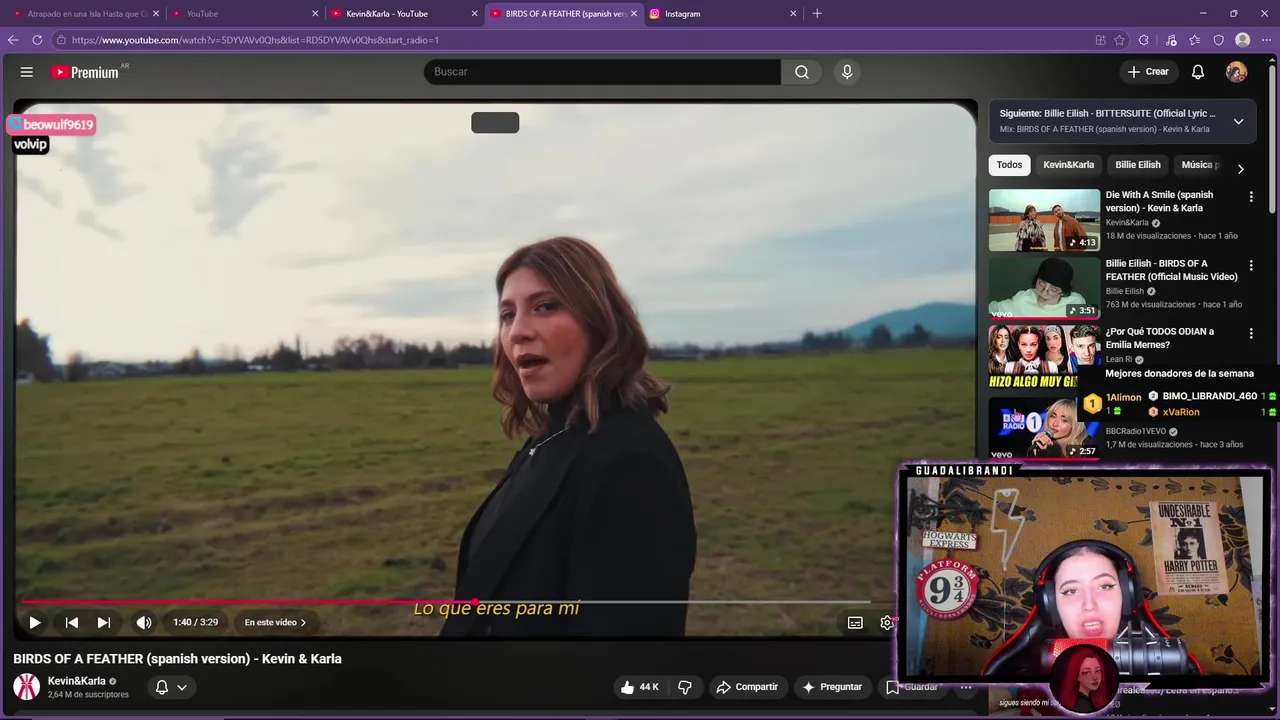Open the YouTube hamburger guide menu
1280x720 pixels.
click(27, 72)
